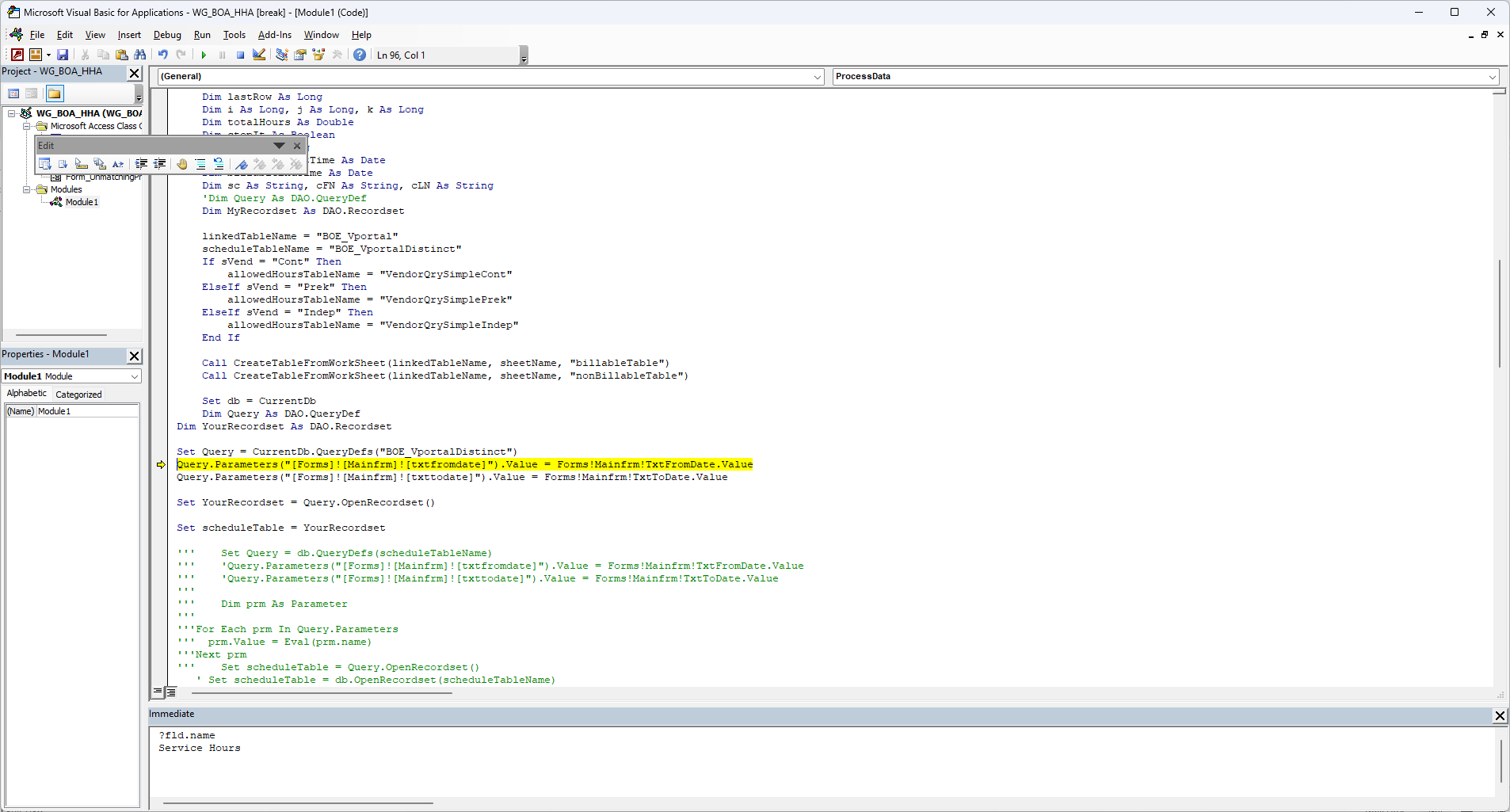Open the Debug menu
The height and width of the screenshot is (812, 1510).
[x=167, y=35]
